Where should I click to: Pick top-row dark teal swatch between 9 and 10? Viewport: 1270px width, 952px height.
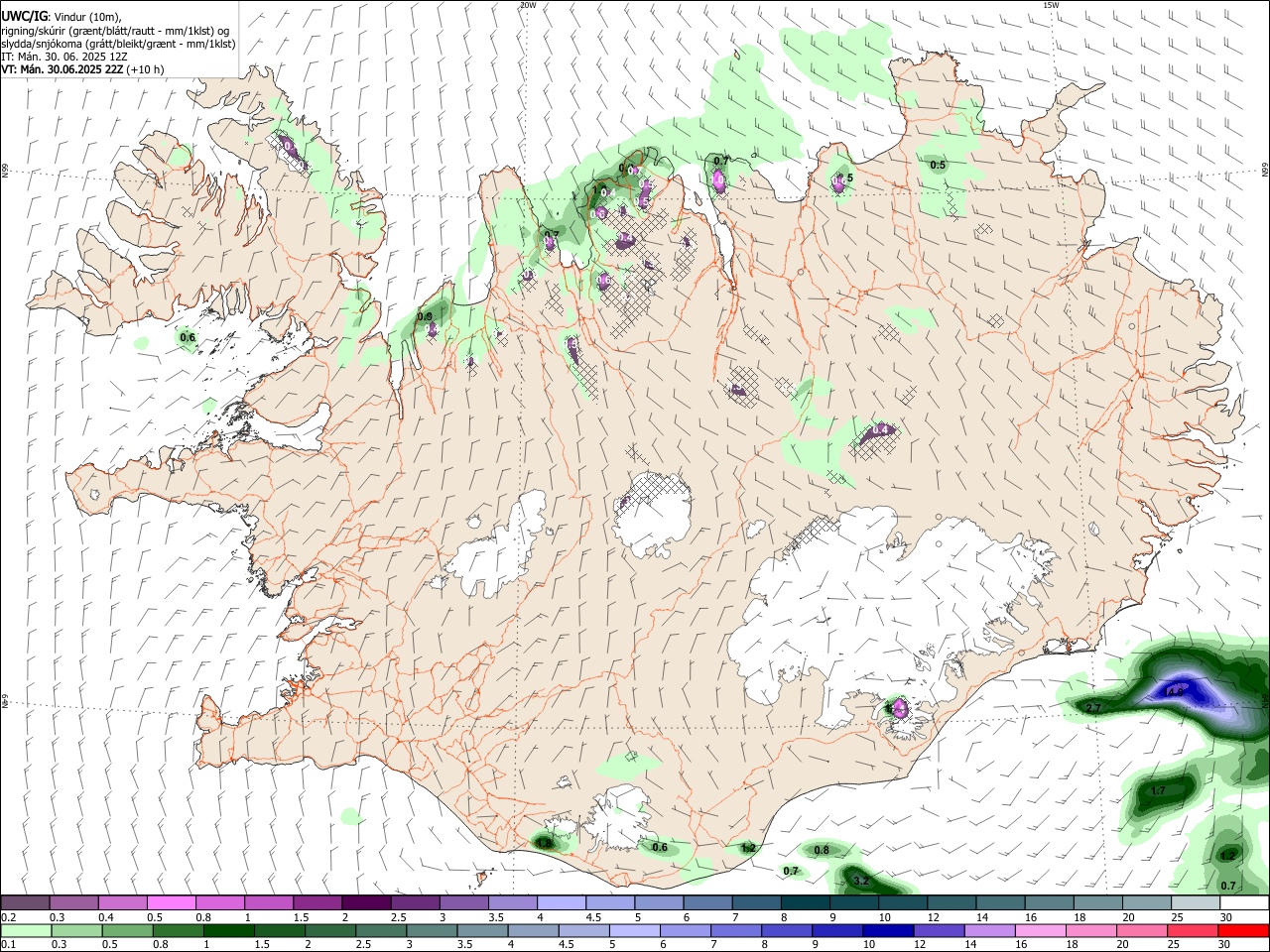[x=853, y=903]
